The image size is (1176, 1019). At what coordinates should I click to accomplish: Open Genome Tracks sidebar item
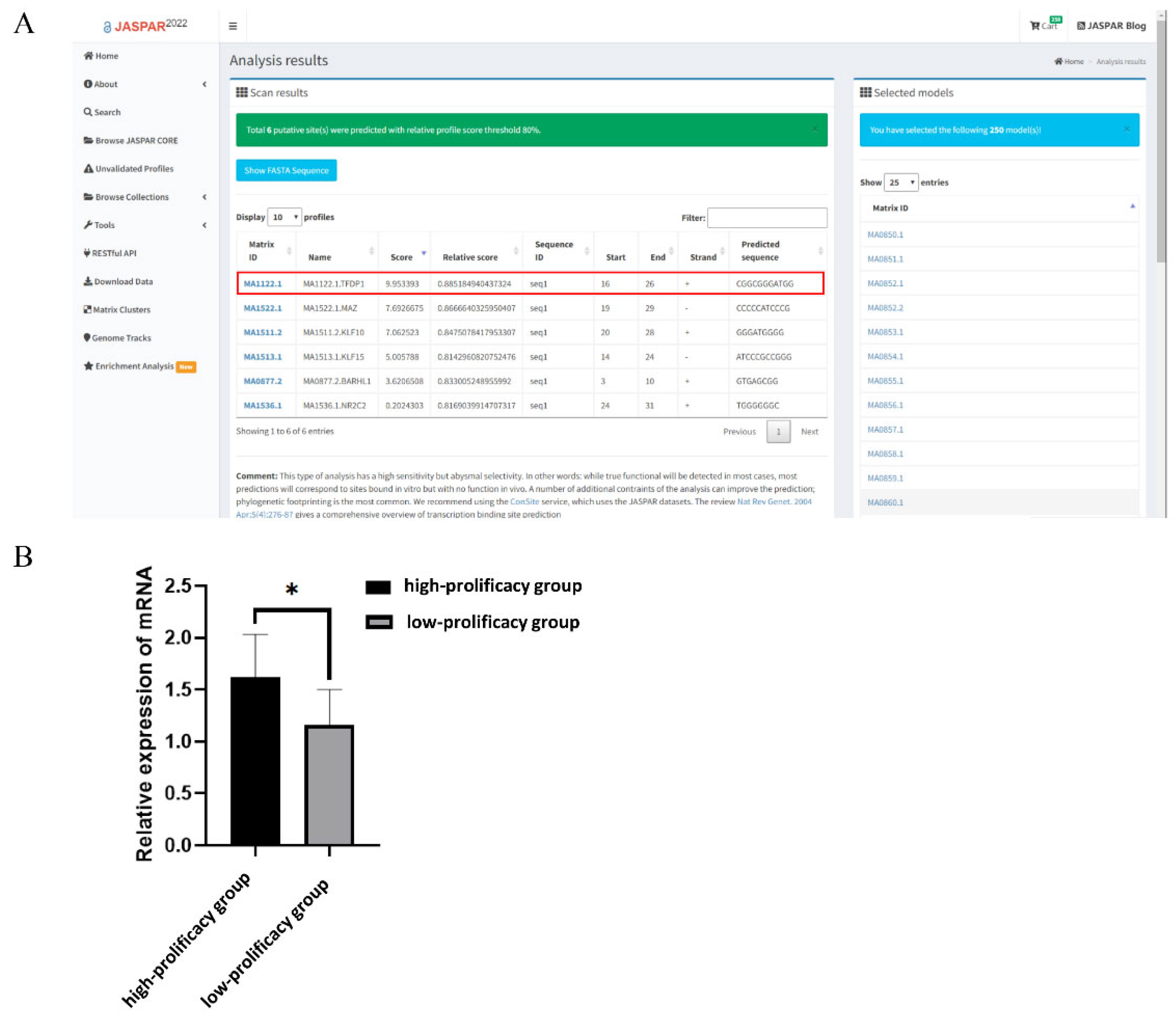pyautogui.click(x=118, y=338)
